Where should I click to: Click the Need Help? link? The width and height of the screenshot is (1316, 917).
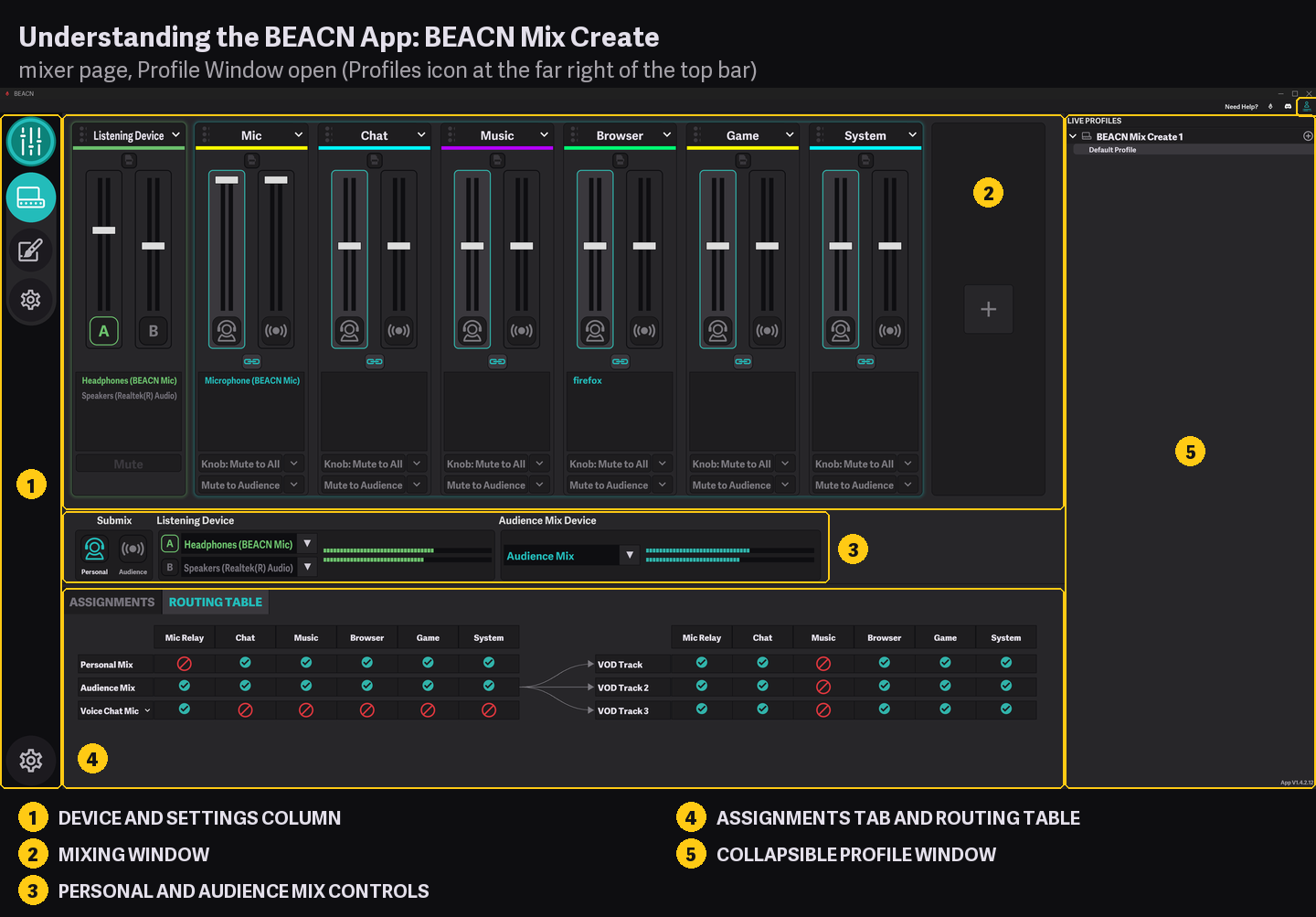[x=1241, y=107]
